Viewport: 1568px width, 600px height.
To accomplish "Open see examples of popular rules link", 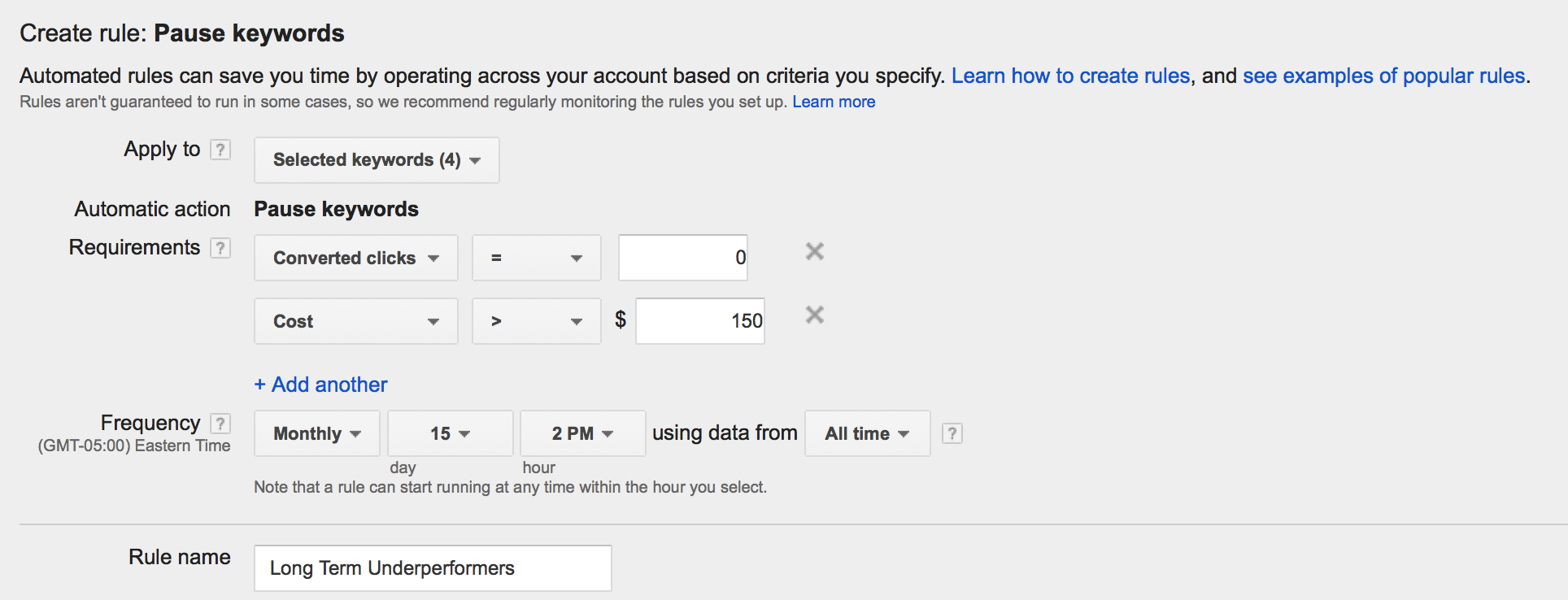I will 1383,76.
